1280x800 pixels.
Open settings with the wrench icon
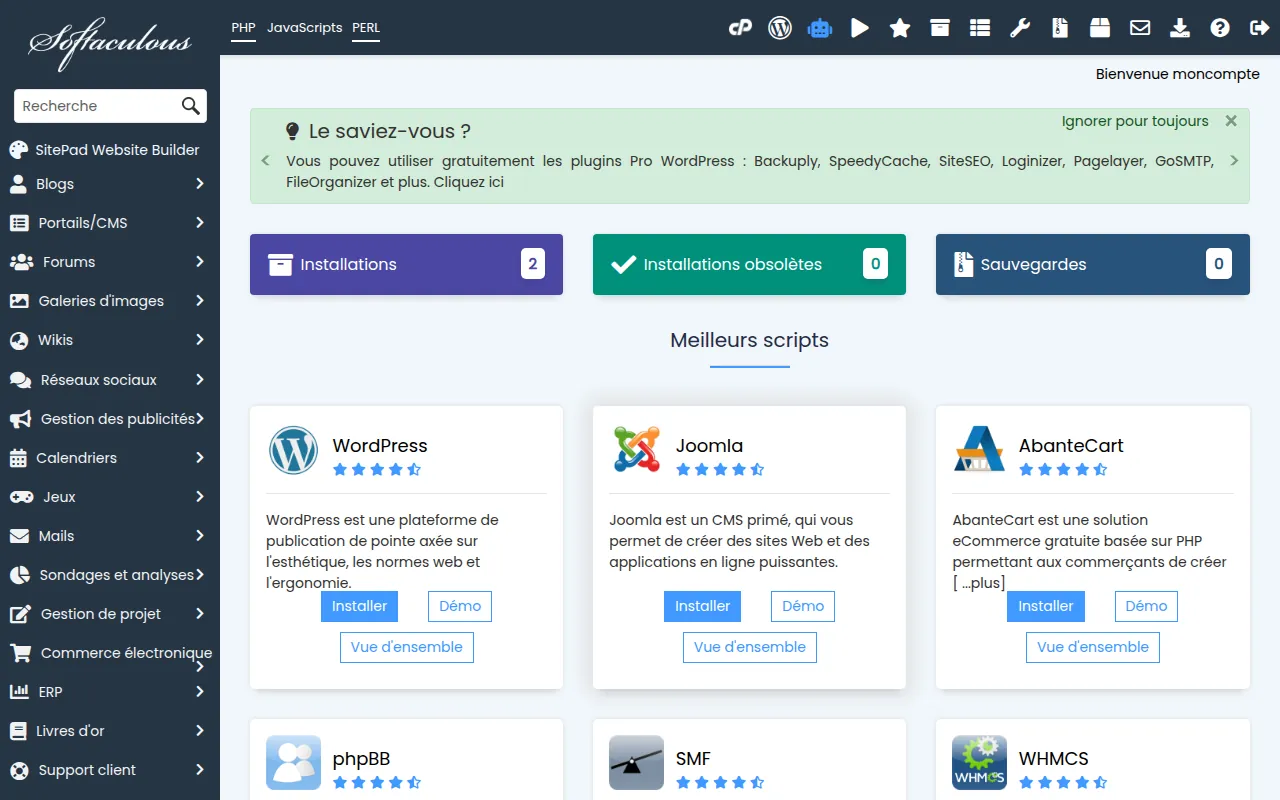tap(1020, 28)
